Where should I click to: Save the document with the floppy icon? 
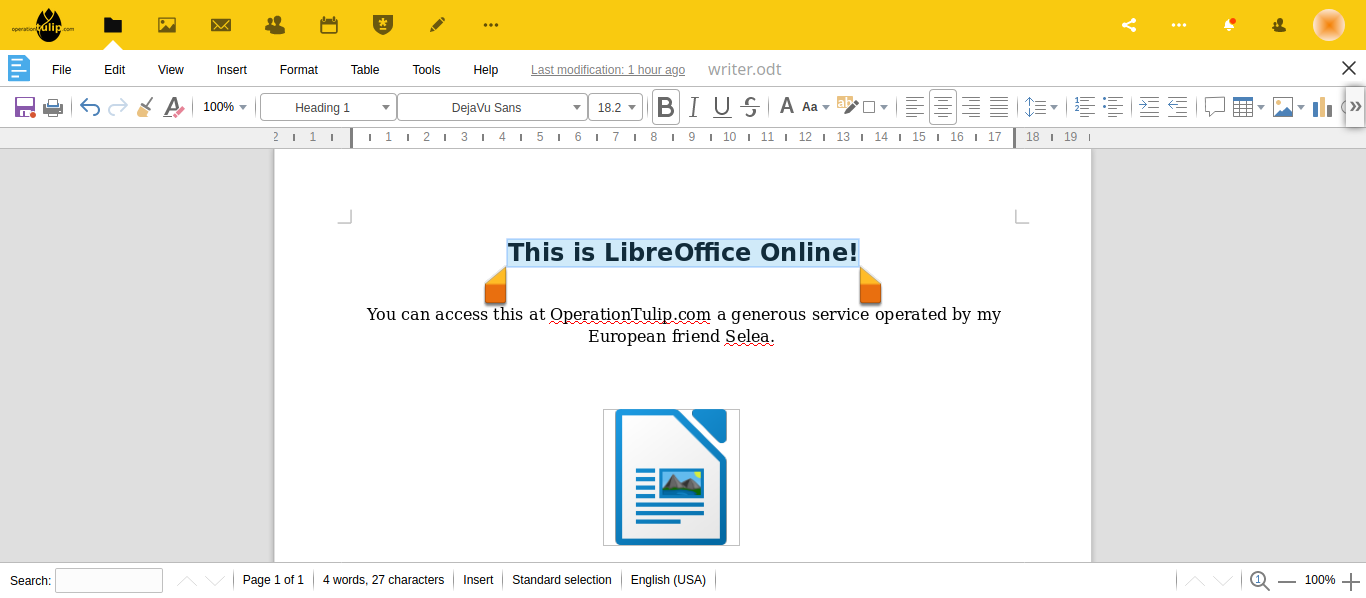tap(25, 107)
